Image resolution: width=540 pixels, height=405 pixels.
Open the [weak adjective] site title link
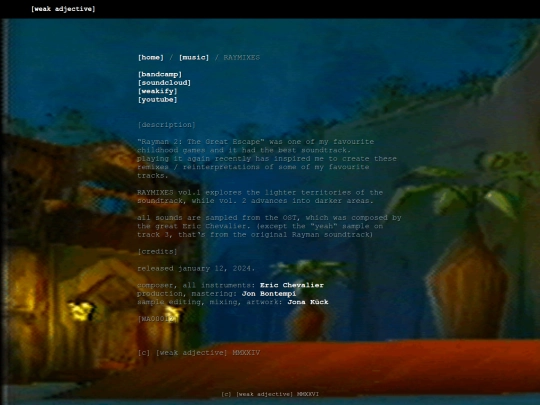pos(63,9)
